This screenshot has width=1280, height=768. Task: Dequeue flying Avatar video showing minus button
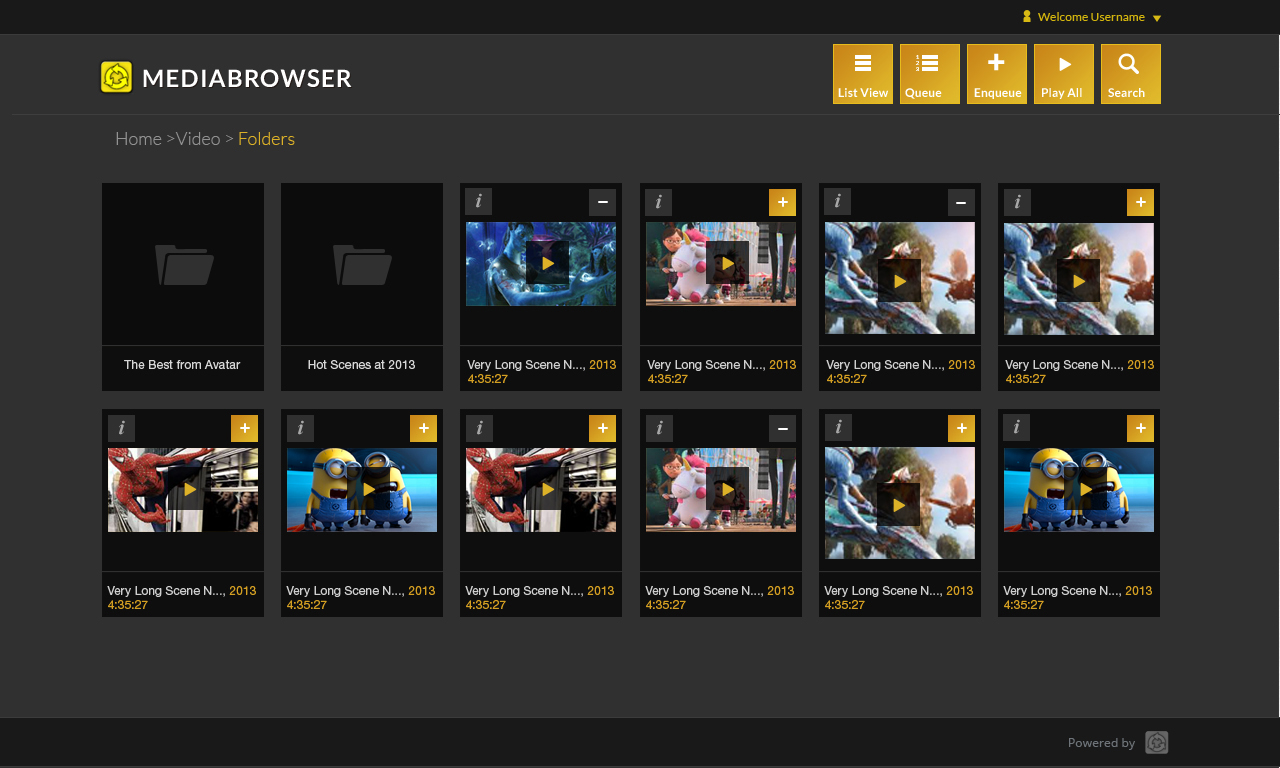[x=961, y=202]
